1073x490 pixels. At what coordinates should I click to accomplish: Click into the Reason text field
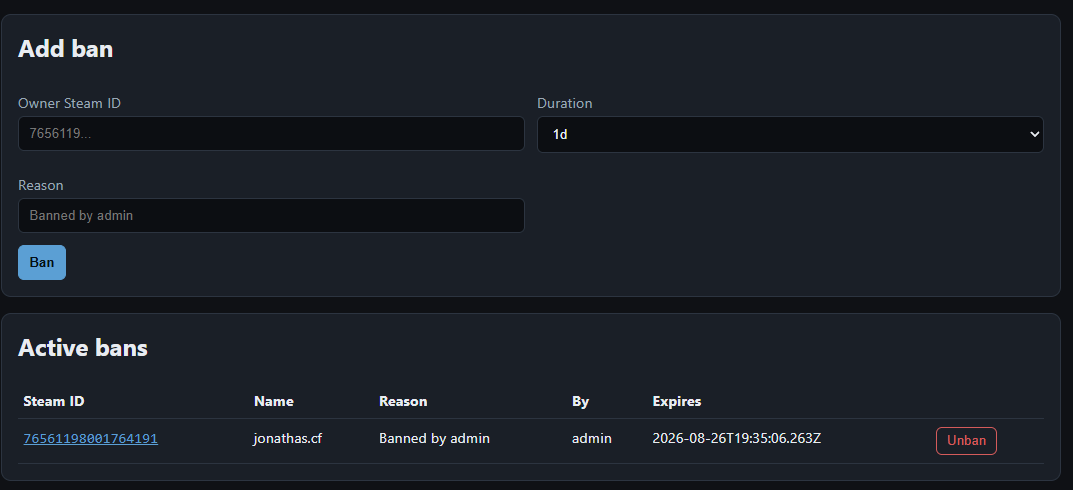click(271, 216)
